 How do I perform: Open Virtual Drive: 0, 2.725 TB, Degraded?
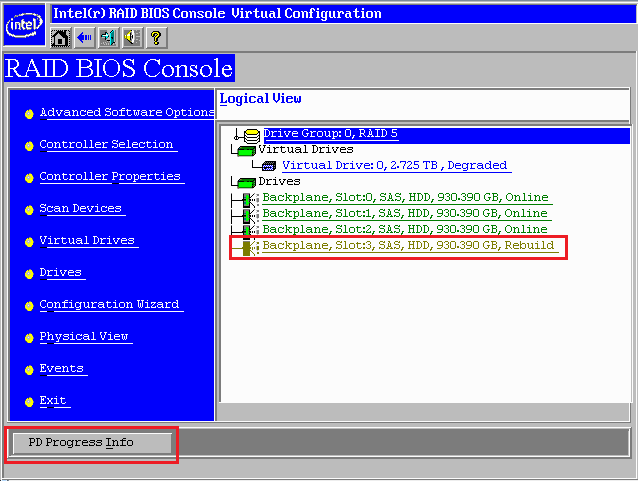click(395, 166)
